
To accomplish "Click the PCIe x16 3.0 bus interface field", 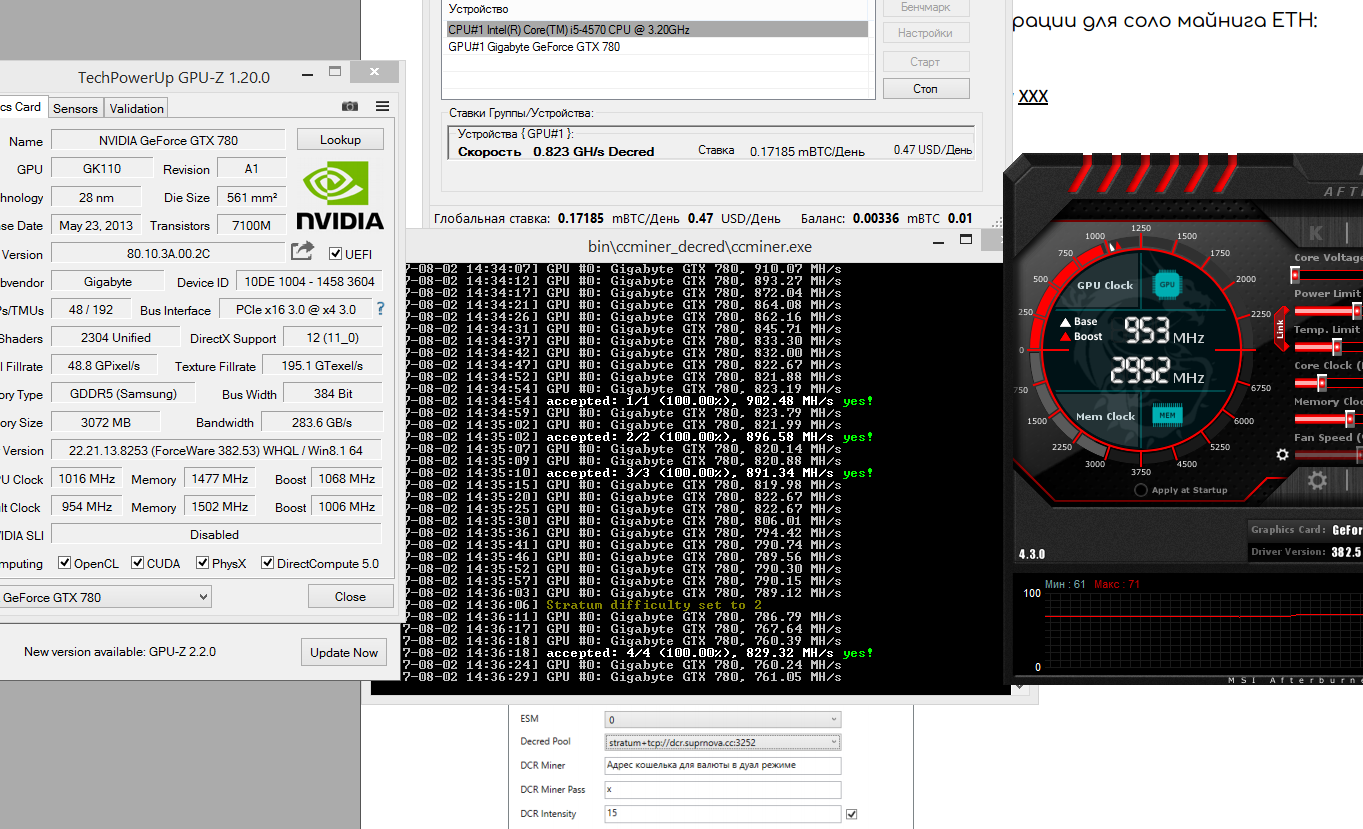I will click(294, 310).
